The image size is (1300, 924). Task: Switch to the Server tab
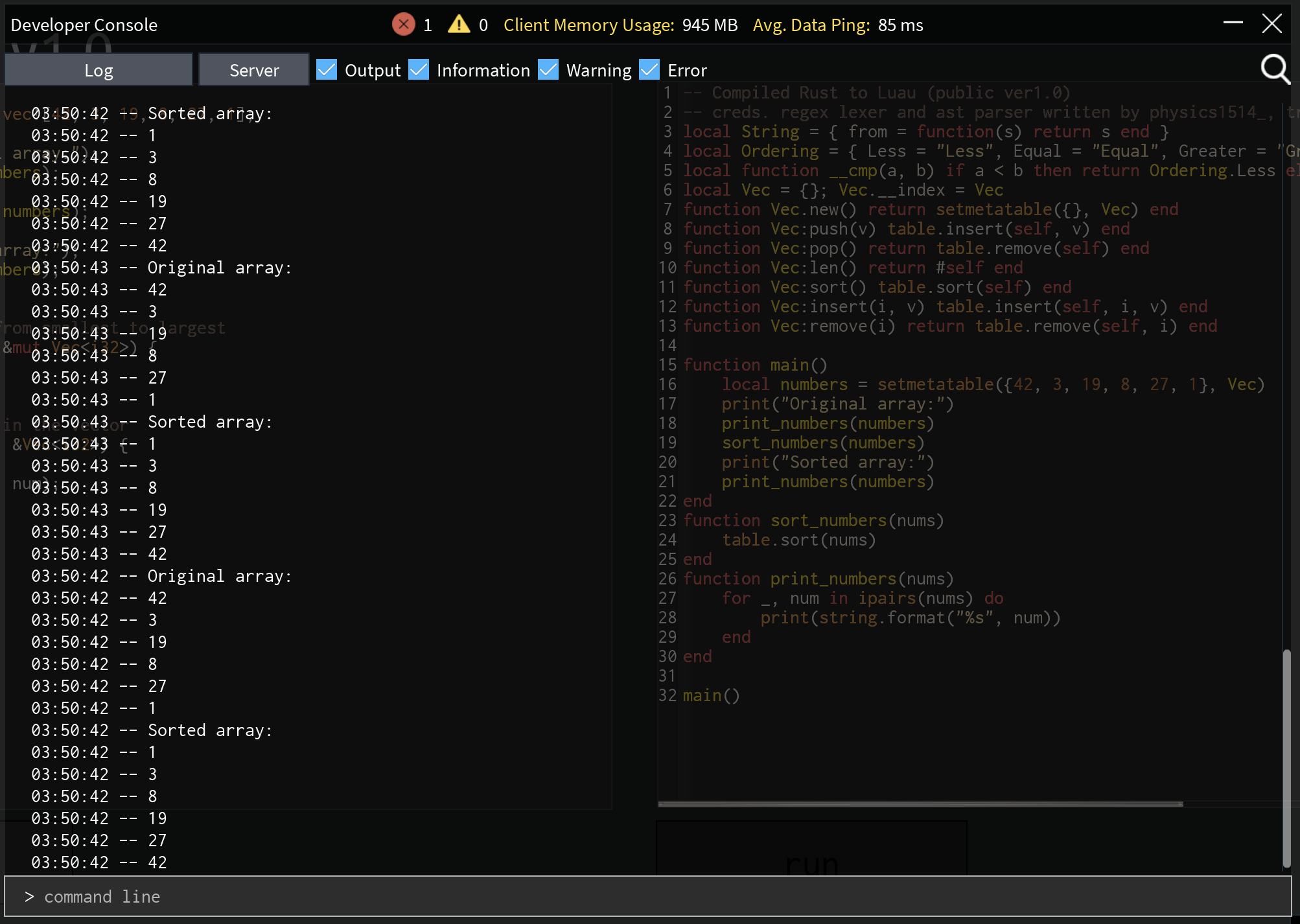pyautogui.click(x=254, y=70)
